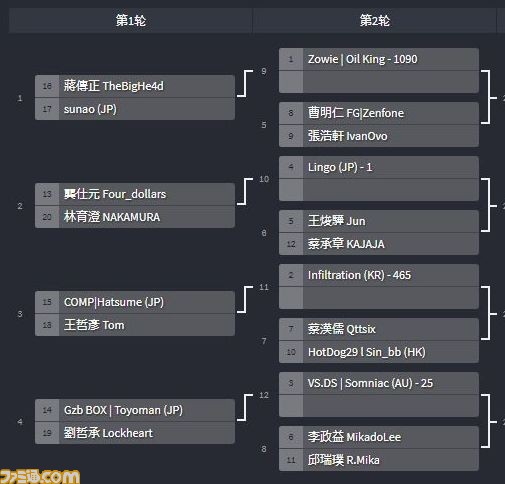
Task: Open the KAJAJA player entry
Action: (379, 244)
